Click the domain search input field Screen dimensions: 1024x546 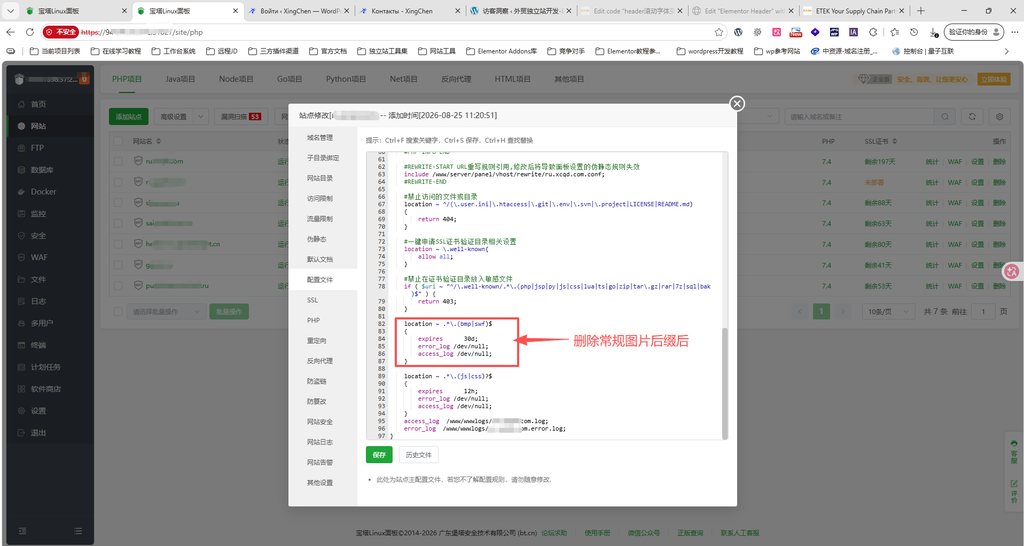click(x=861, y=116)
